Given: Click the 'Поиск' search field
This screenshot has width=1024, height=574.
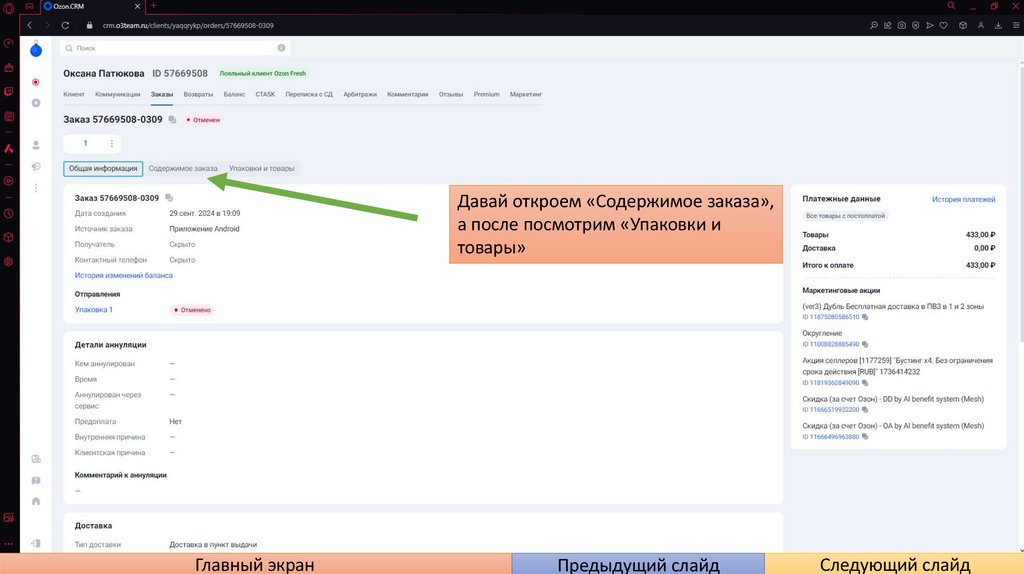Looking at the screenshot, I should 175,48.
